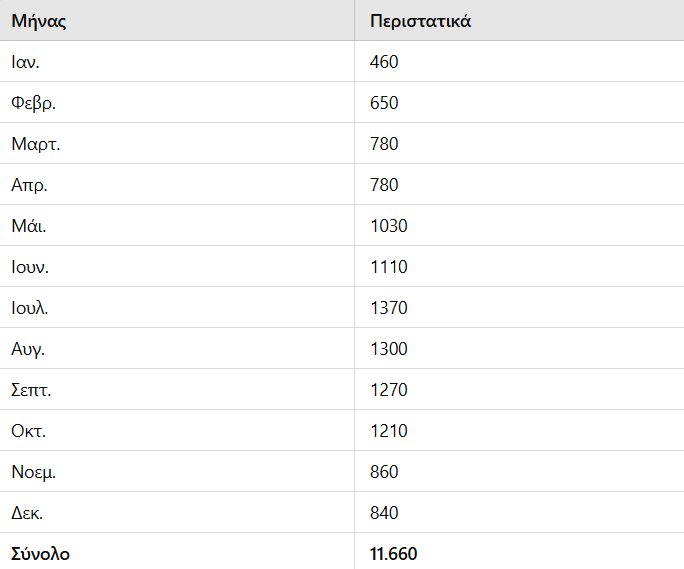
Task: Select the Ιαν. month cell
Action: point(177,62)
